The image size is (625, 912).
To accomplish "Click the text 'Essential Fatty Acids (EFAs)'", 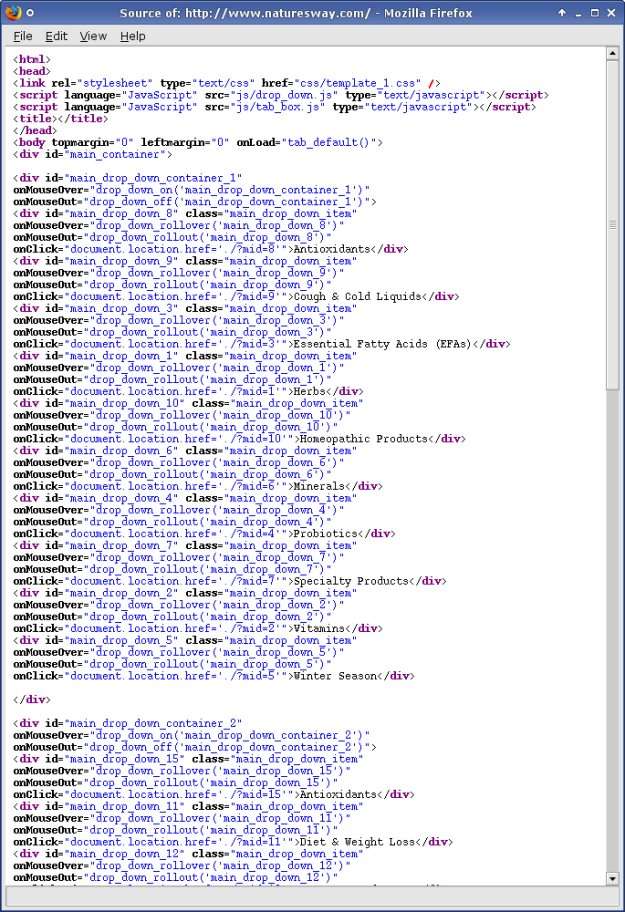I will (383, 344).
